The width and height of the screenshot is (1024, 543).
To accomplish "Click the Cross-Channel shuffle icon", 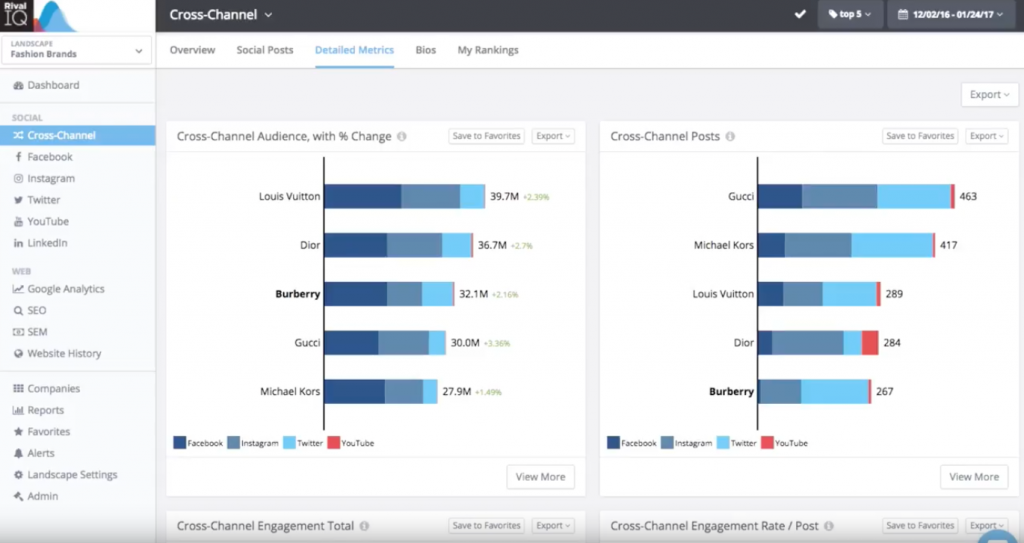I will (18, 136).
